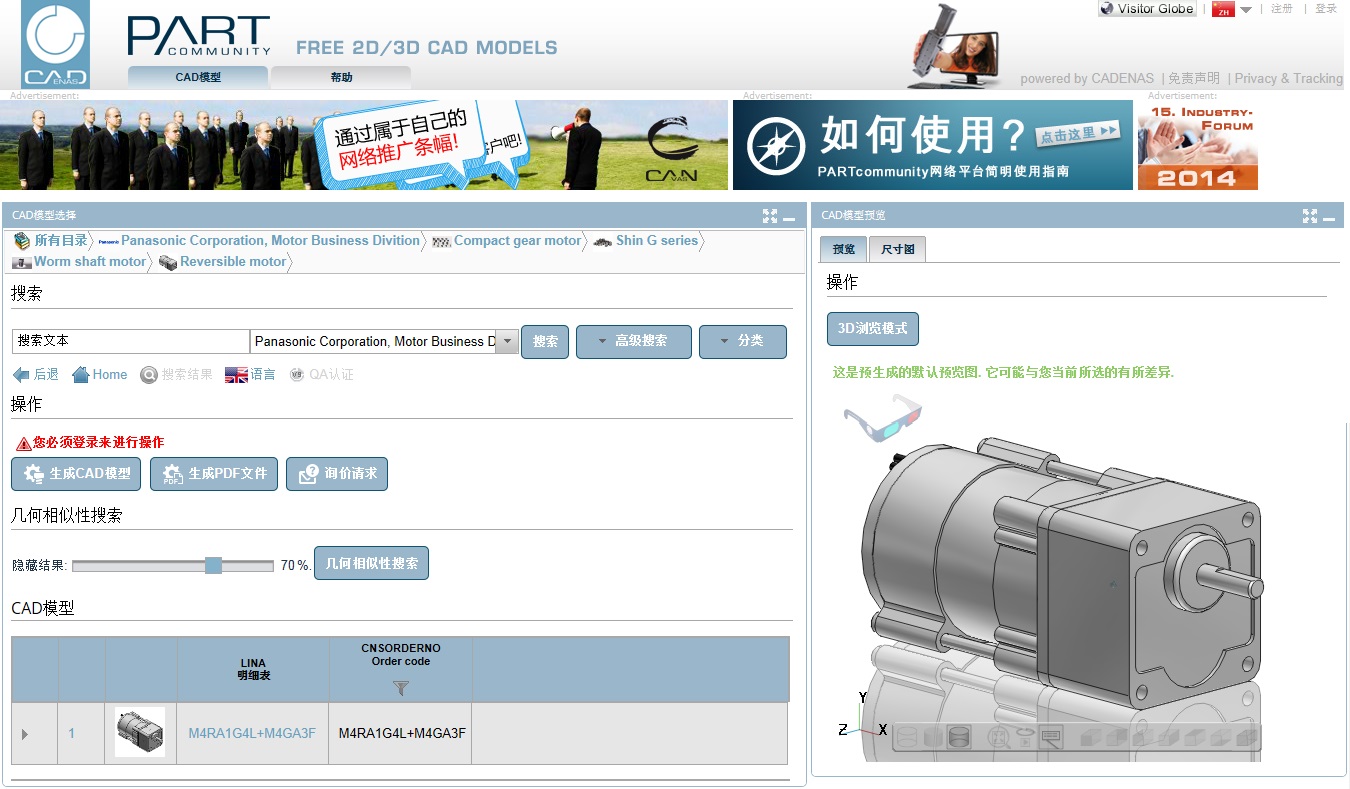Open the Panasonic Corporation catalog combo box
Image resolution: width=1350 pixels, height=789 pixels.
[x=384, y=341]
